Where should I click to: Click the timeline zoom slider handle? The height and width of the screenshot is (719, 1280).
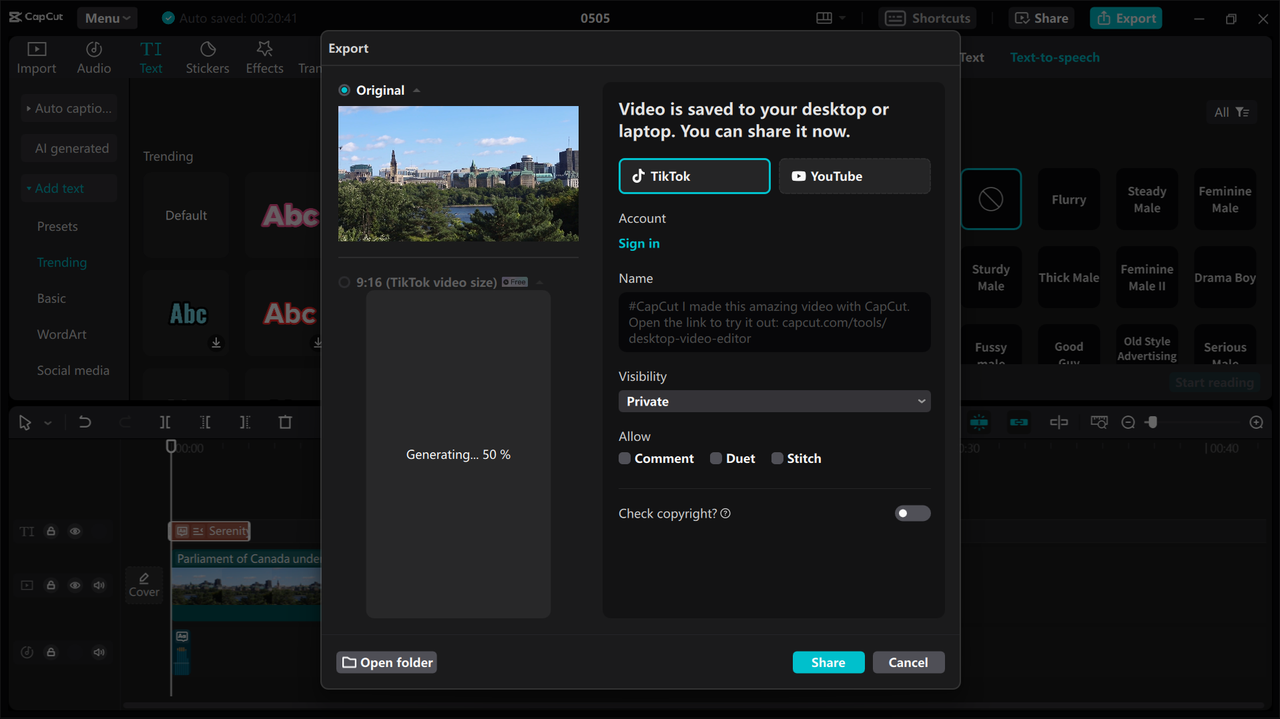point(1152,422)
